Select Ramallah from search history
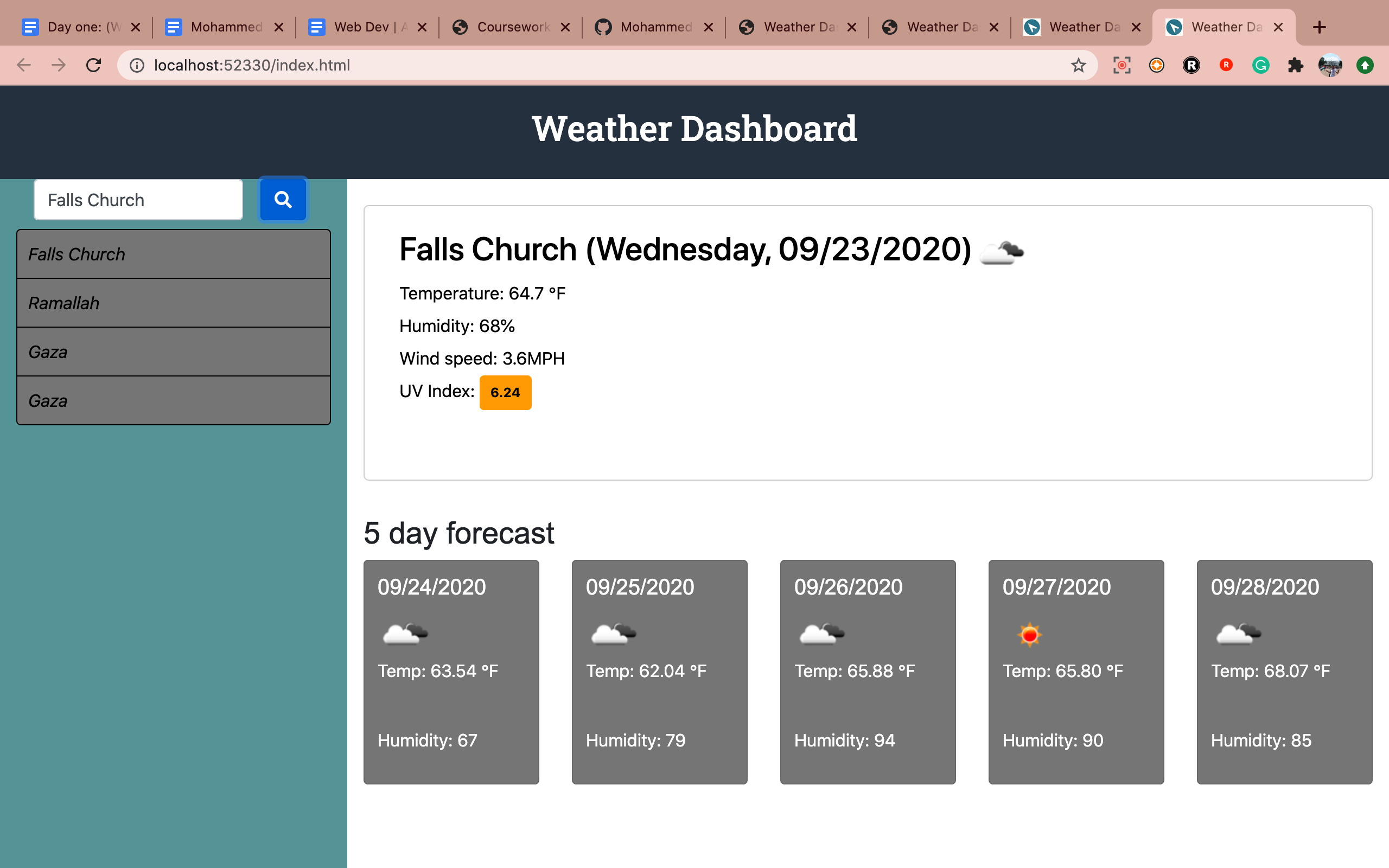Viewport: 1389px width, 868px height. tap(173, 303)
